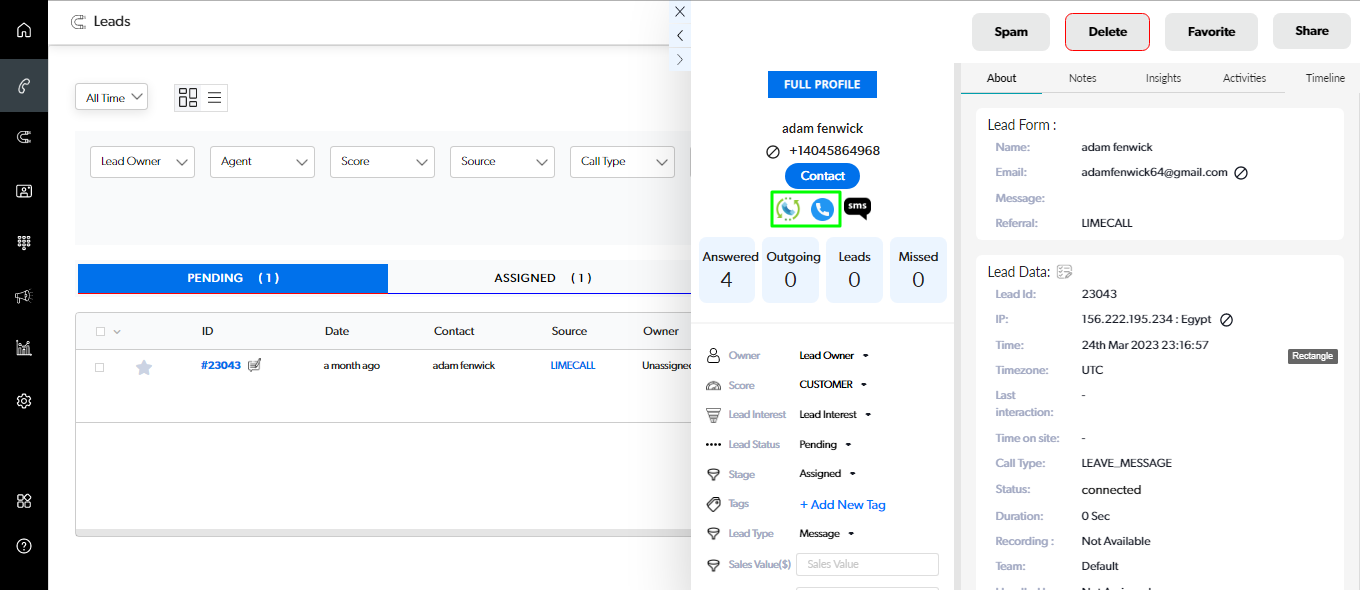The image size is (1360, 590).
Task: Open the Pending lead status dropdown
Action: click(825, 445)
